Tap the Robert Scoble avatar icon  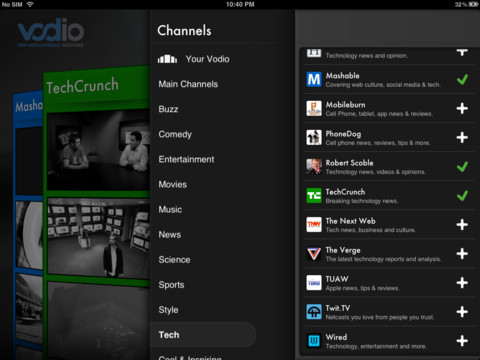[x=314, y=166]
